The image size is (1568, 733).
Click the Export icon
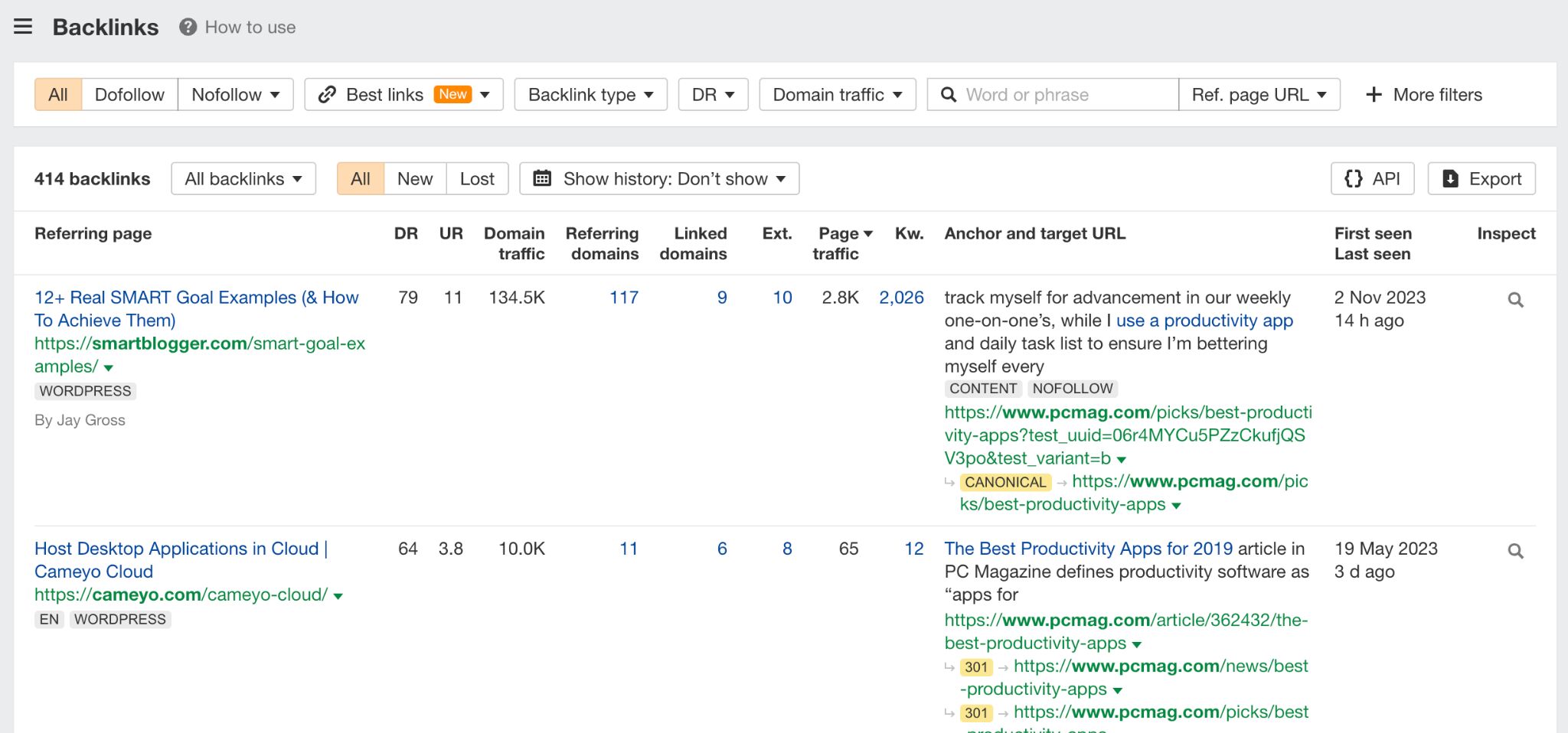(x=1449, y=178)
